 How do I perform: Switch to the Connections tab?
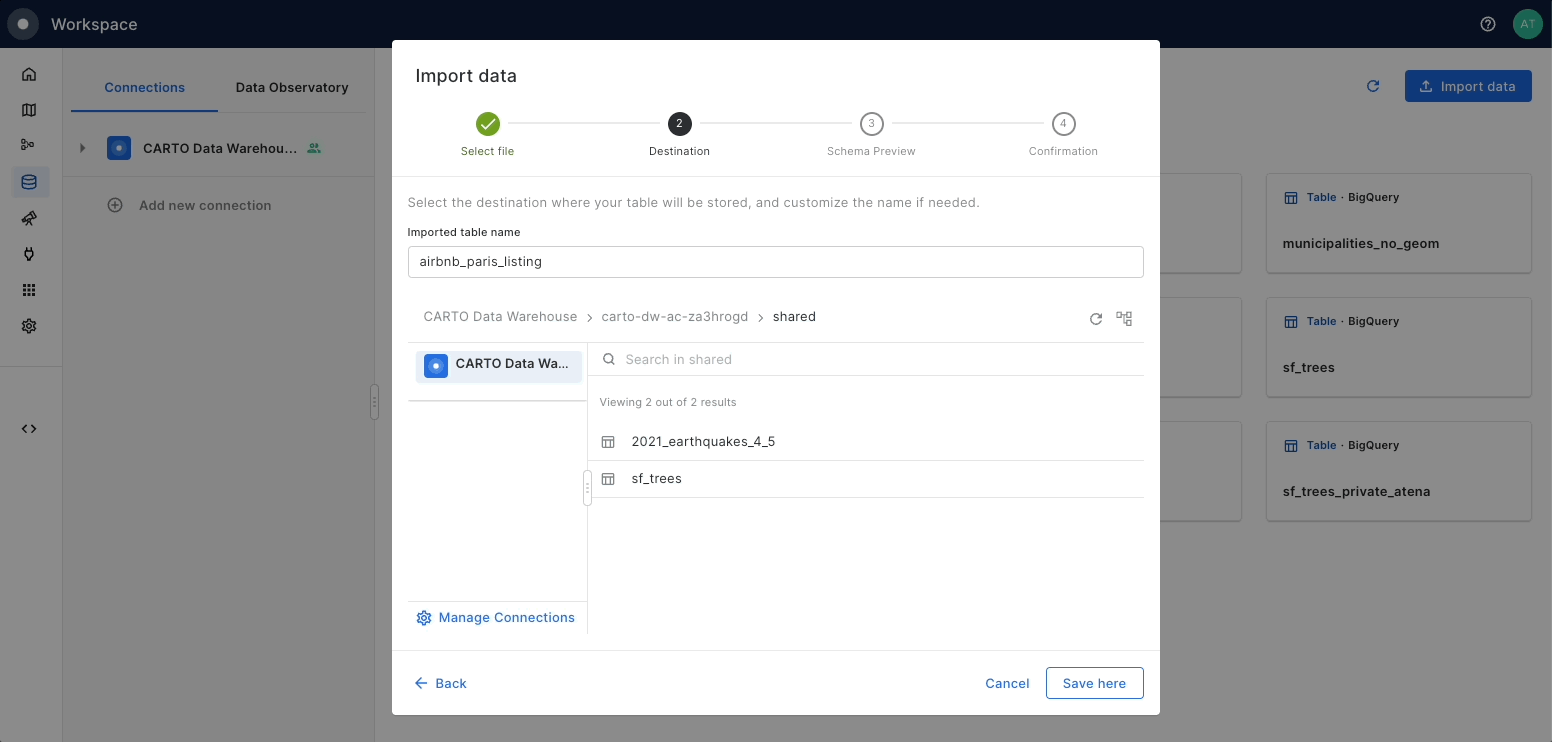(144, 88)
